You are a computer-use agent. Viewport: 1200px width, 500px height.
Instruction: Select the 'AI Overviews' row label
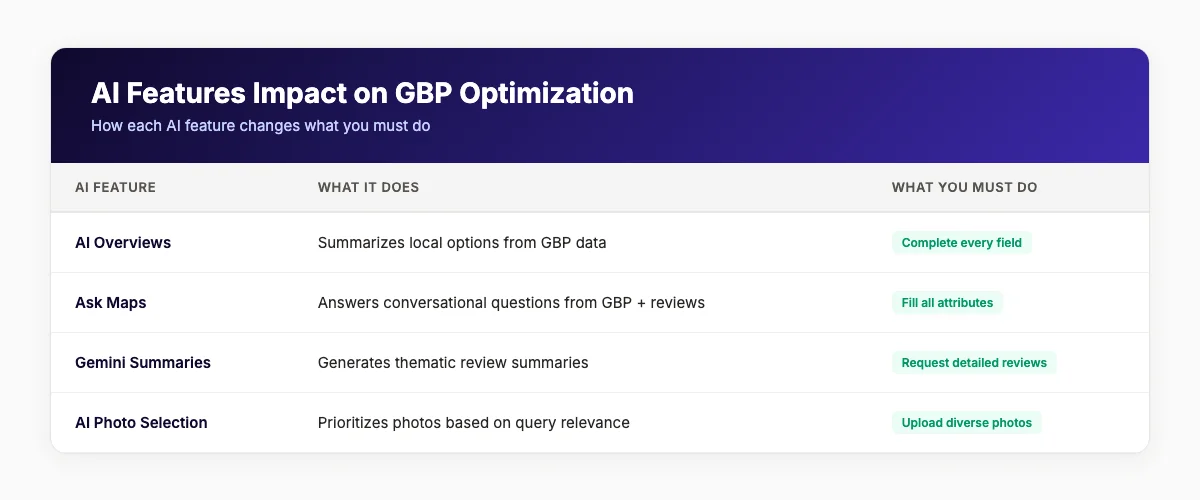pos(123,243)
